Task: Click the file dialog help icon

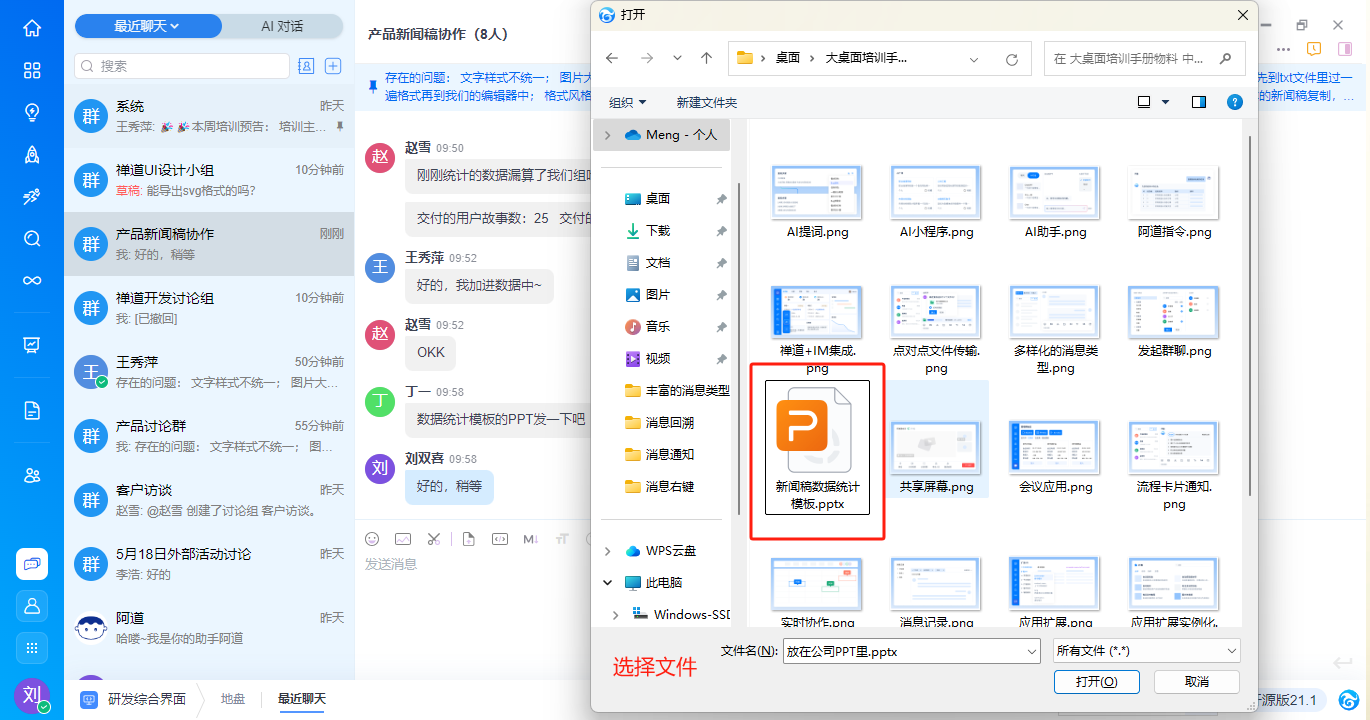Action: 1234,102
